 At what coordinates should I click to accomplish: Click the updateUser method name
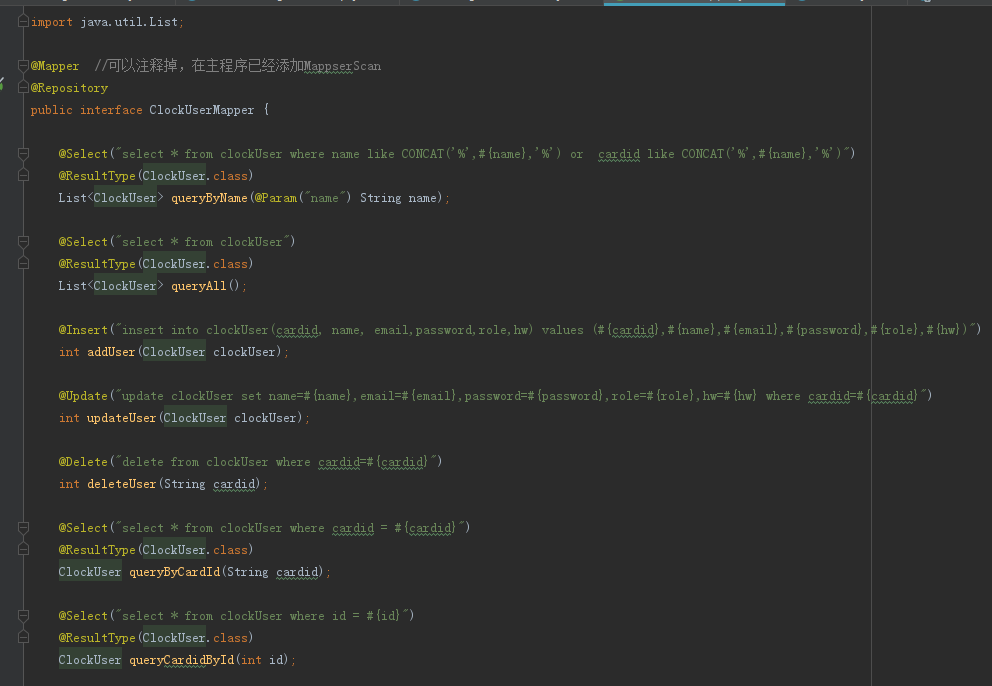pos(121,418)
